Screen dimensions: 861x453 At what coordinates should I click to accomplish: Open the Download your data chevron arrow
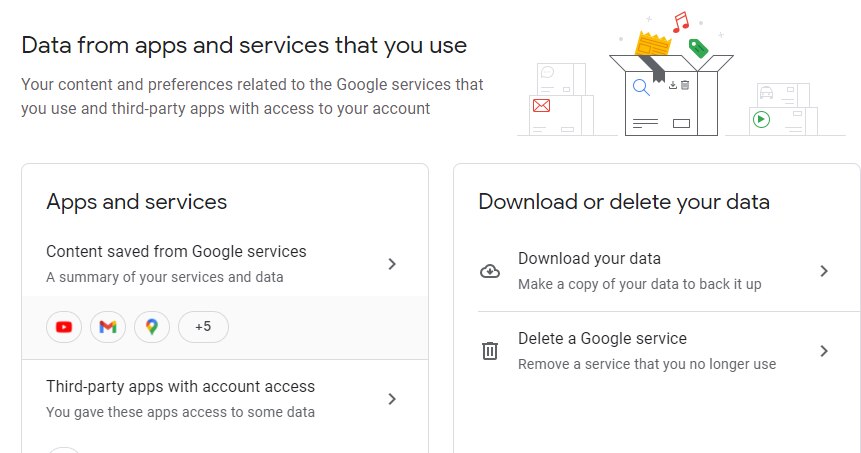click(x=824, y=271)
